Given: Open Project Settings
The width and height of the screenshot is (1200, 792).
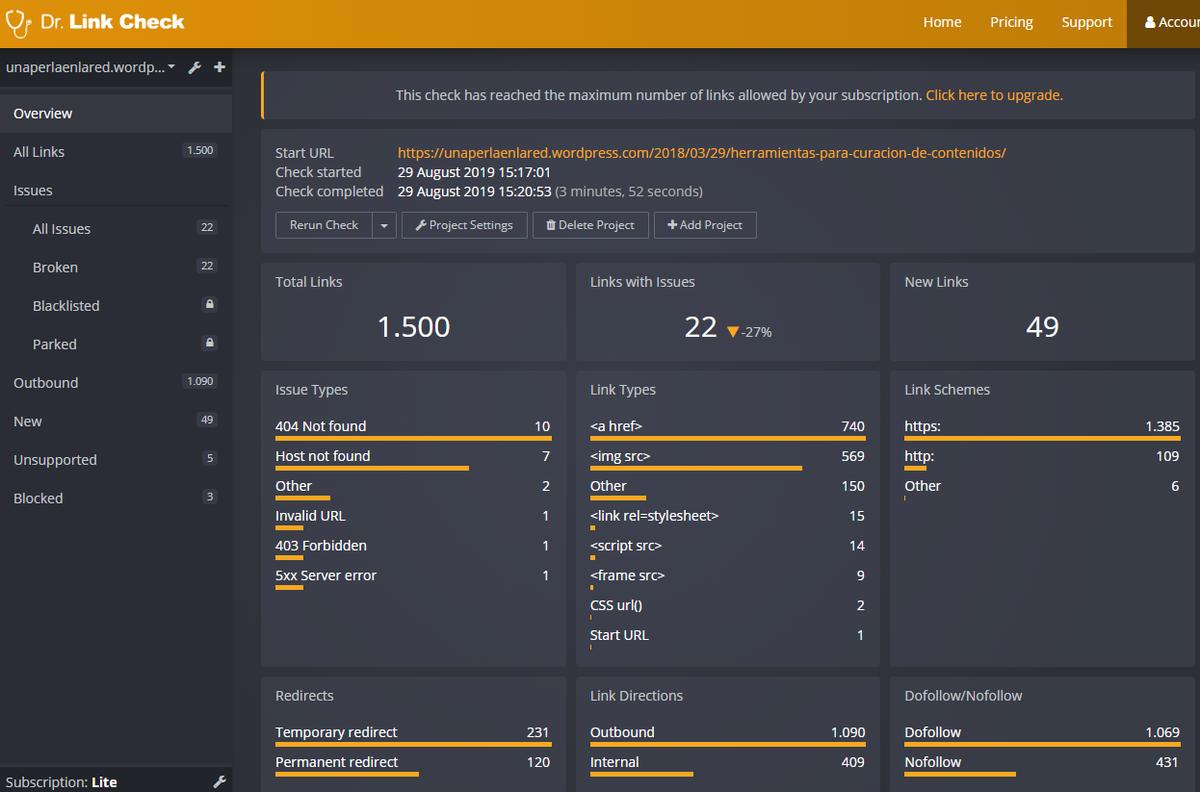Looking at the screenshot, I should 464,225.
